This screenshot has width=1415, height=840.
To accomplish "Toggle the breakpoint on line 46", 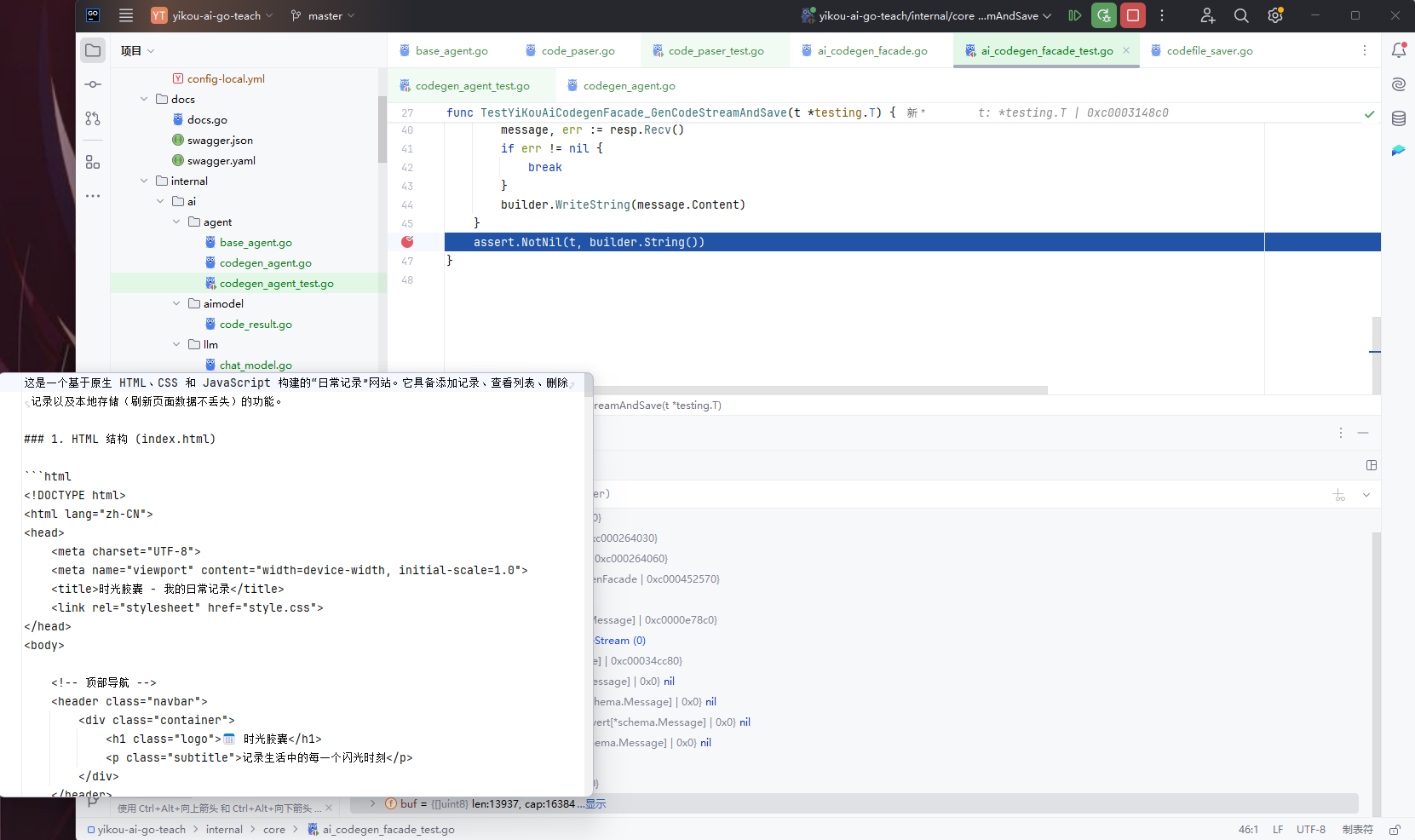I will (407, 242).
